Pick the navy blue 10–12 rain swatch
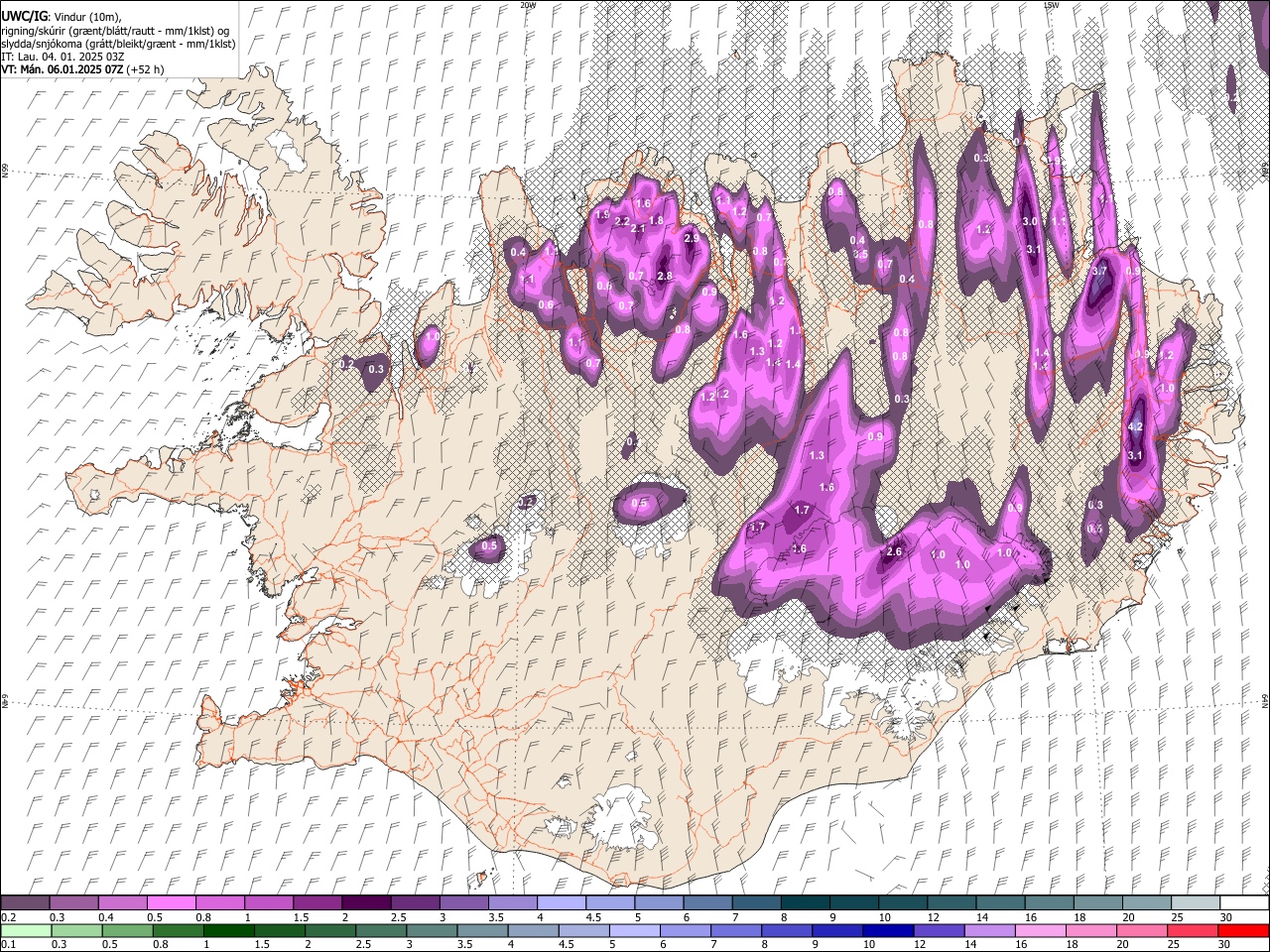 887,930
